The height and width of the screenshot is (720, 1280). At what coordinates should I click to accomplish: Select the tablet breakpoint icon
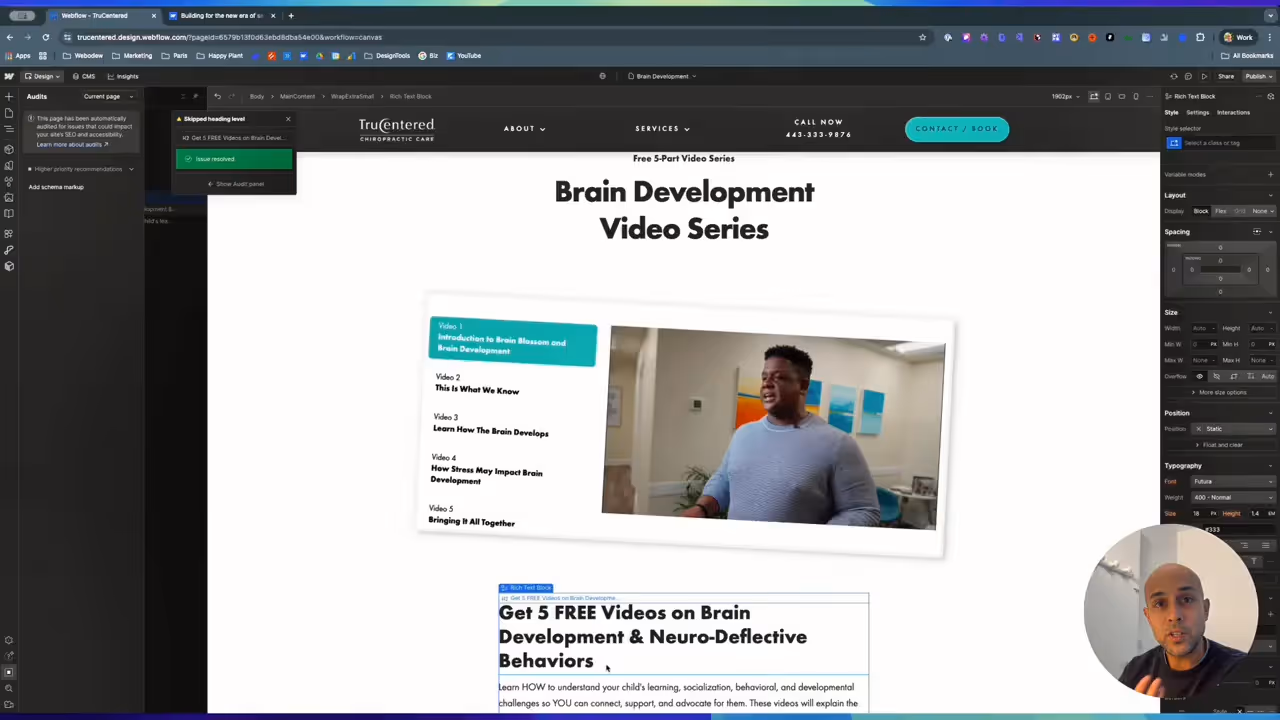coord(1108,96)
